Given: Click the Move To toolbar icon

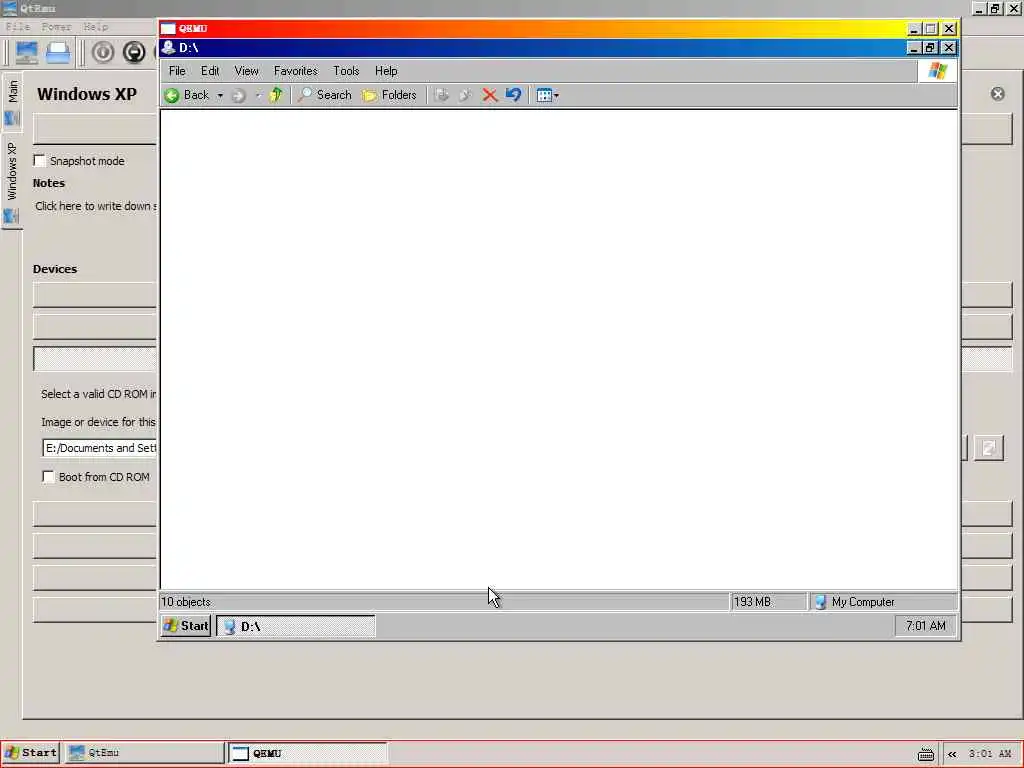Looking at the screenshot, I should (x=441, y=95).
